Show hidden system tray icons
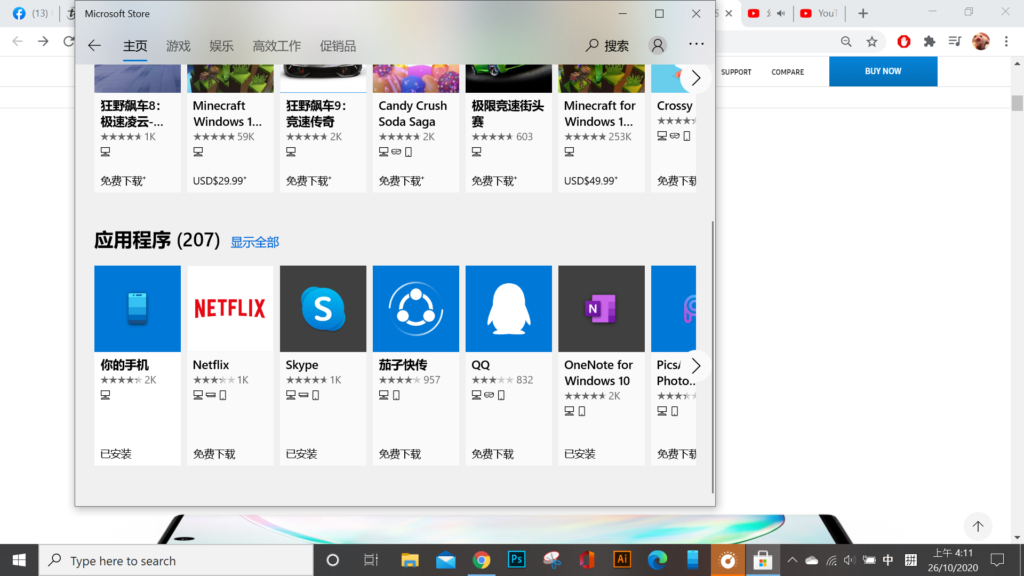The width and height of the screenshot is (1024, 576). [x=792, y=560]
